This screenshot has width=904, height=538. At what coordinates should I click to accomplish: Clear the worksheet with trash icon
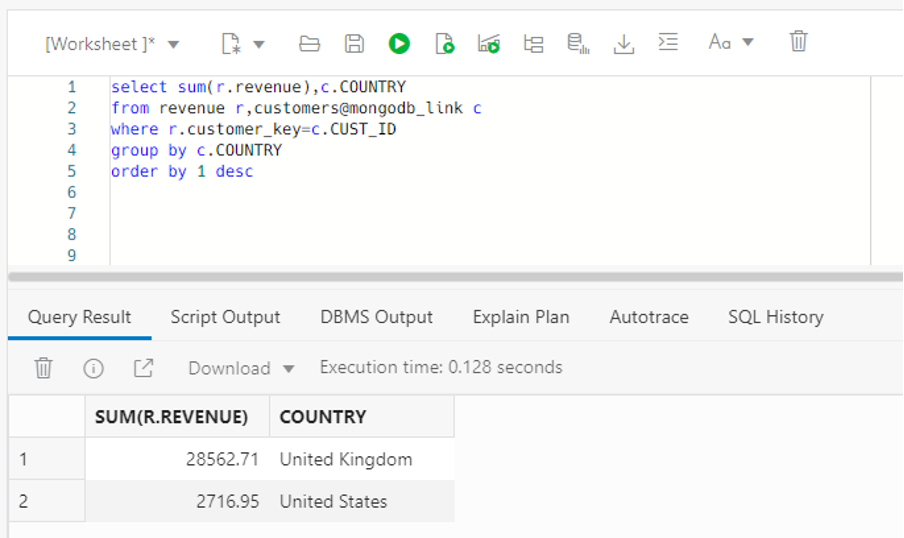pos(798,42)
